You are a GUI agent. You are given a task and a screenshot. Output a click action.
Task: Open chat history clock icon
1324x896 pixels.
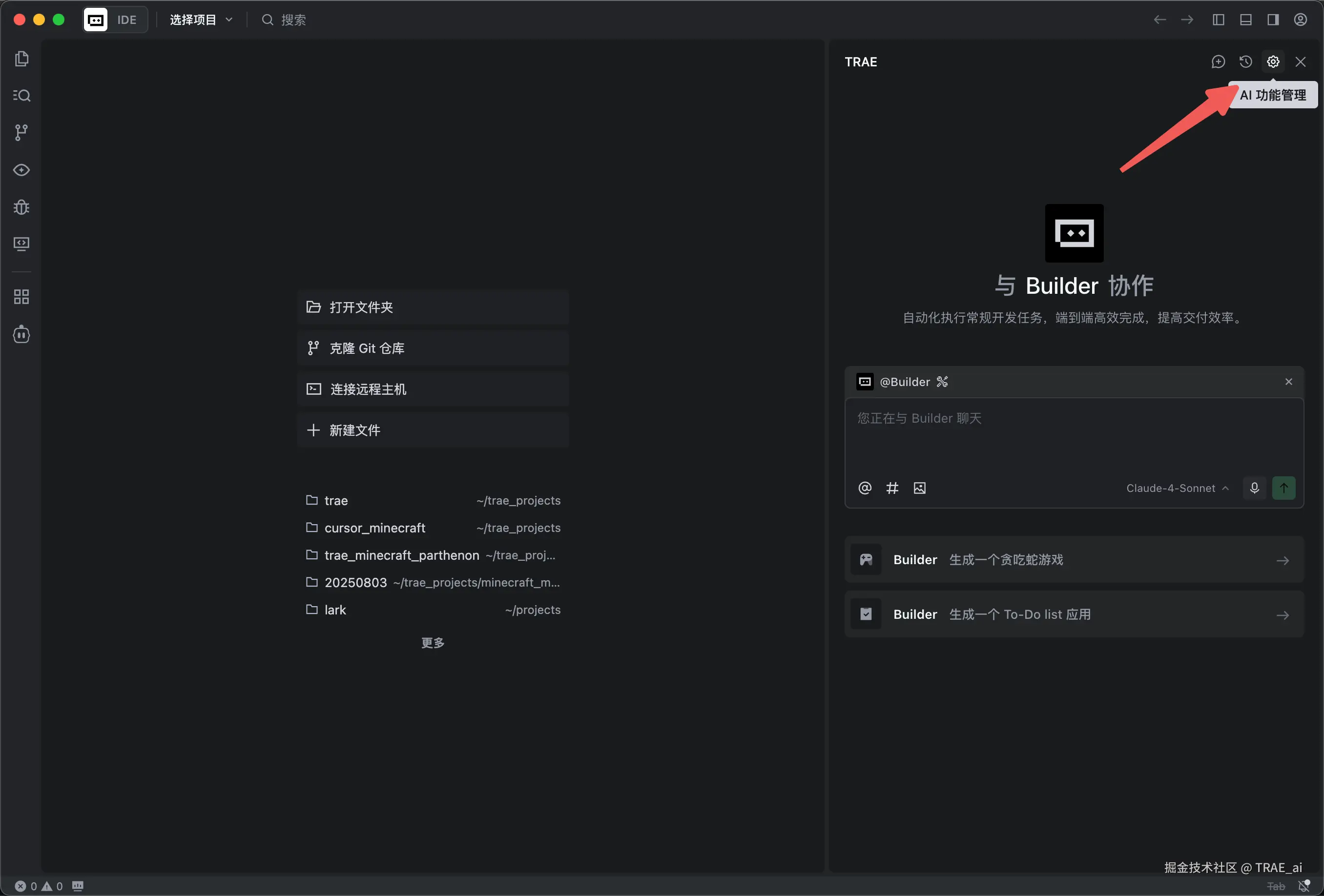(x=1245, y=61)
